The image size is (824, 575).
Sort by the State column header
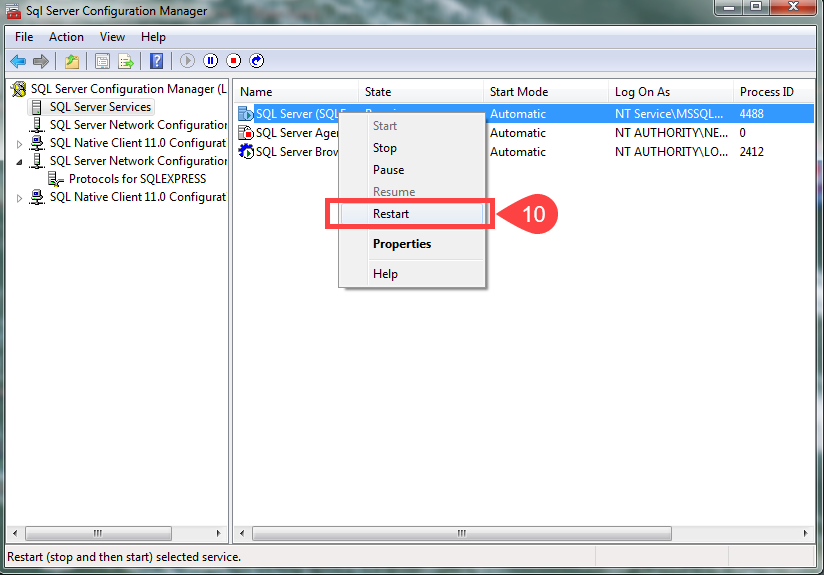click(x=420, y=91)
